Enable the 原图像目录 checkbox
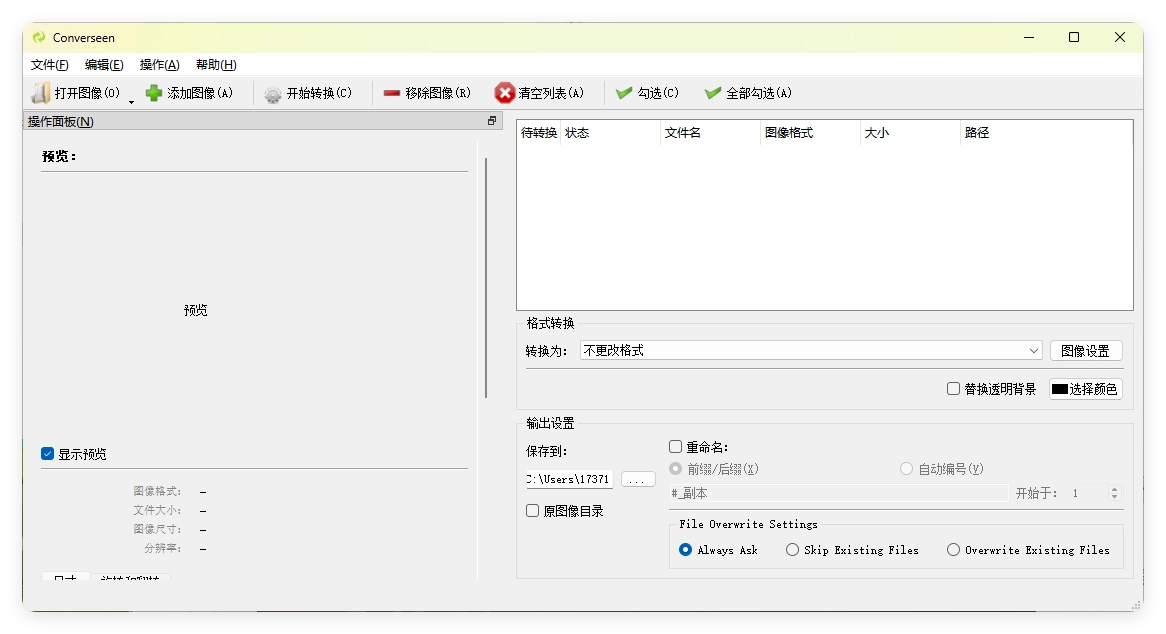Image resolution: width=1166 pixels, height=634 pixels. tap(531, 510)
